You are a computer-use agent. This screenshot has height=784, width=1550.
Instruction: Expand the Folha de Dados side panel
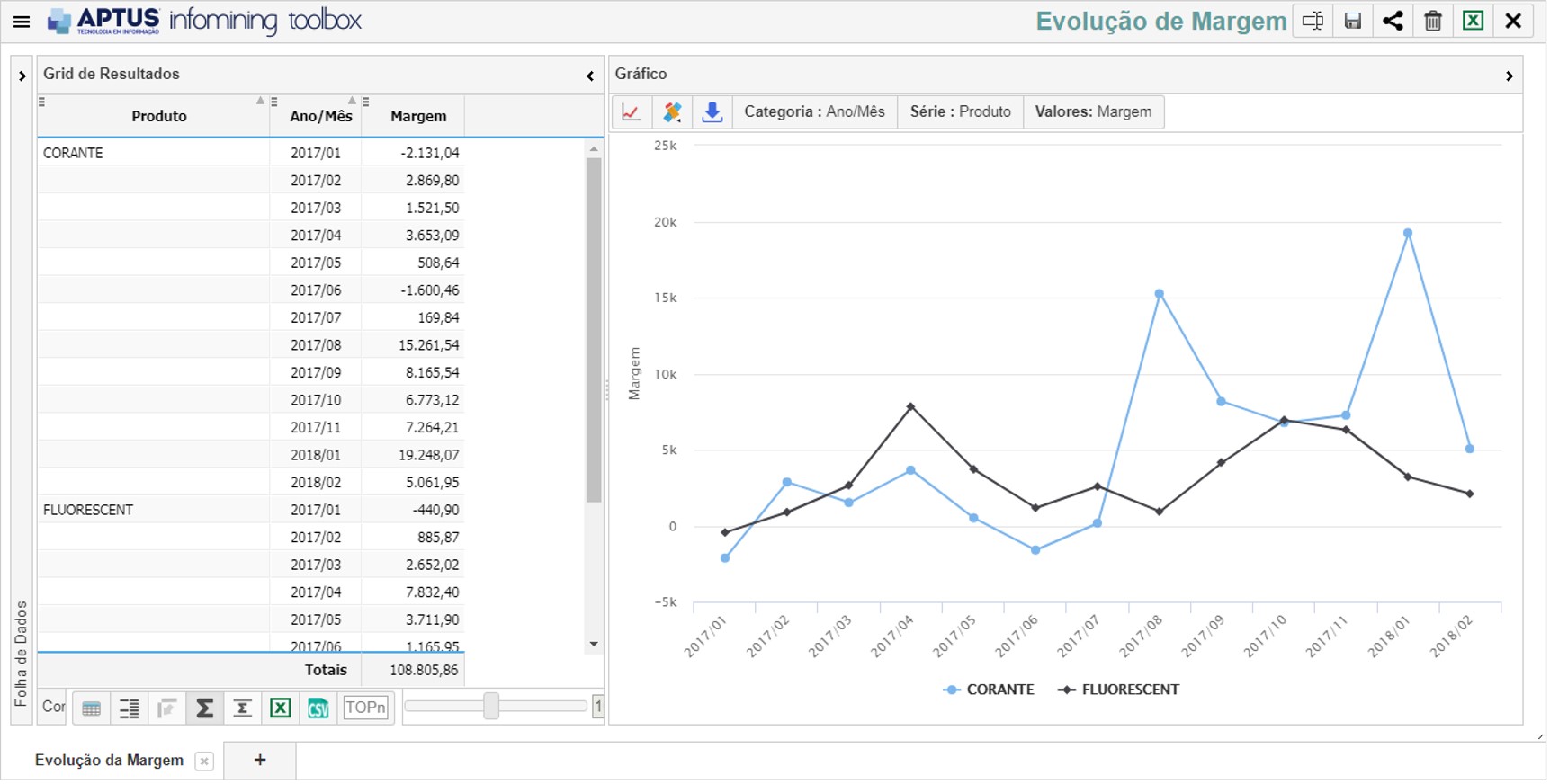point(22,76)
